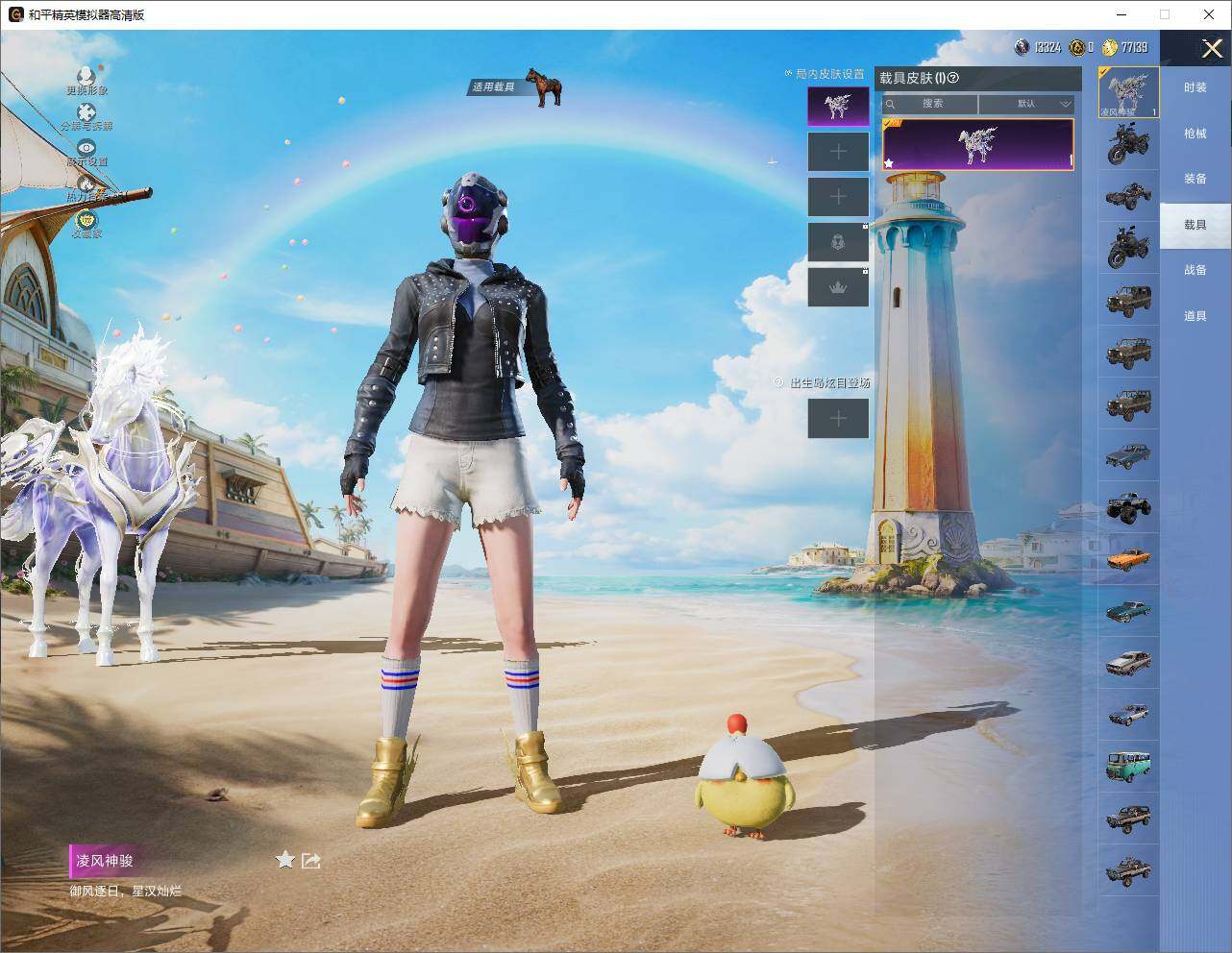1232x953 pixels.
Task: Switch to the 时装 tab
Action: (1195, 87)
